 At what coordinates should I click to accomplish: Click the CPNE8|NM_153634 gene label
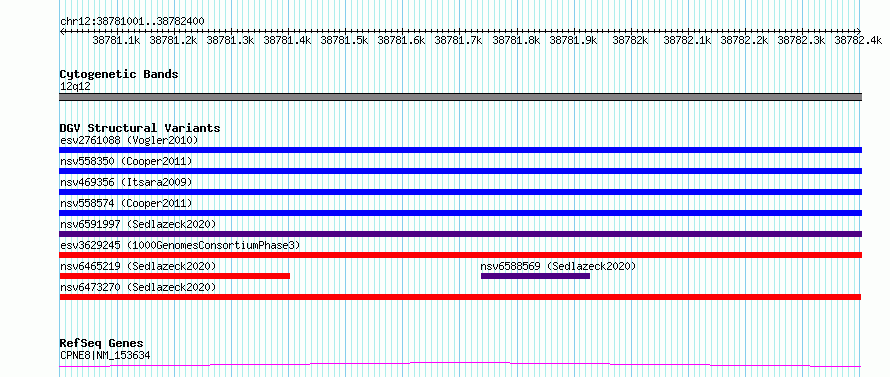click(105, 356)
